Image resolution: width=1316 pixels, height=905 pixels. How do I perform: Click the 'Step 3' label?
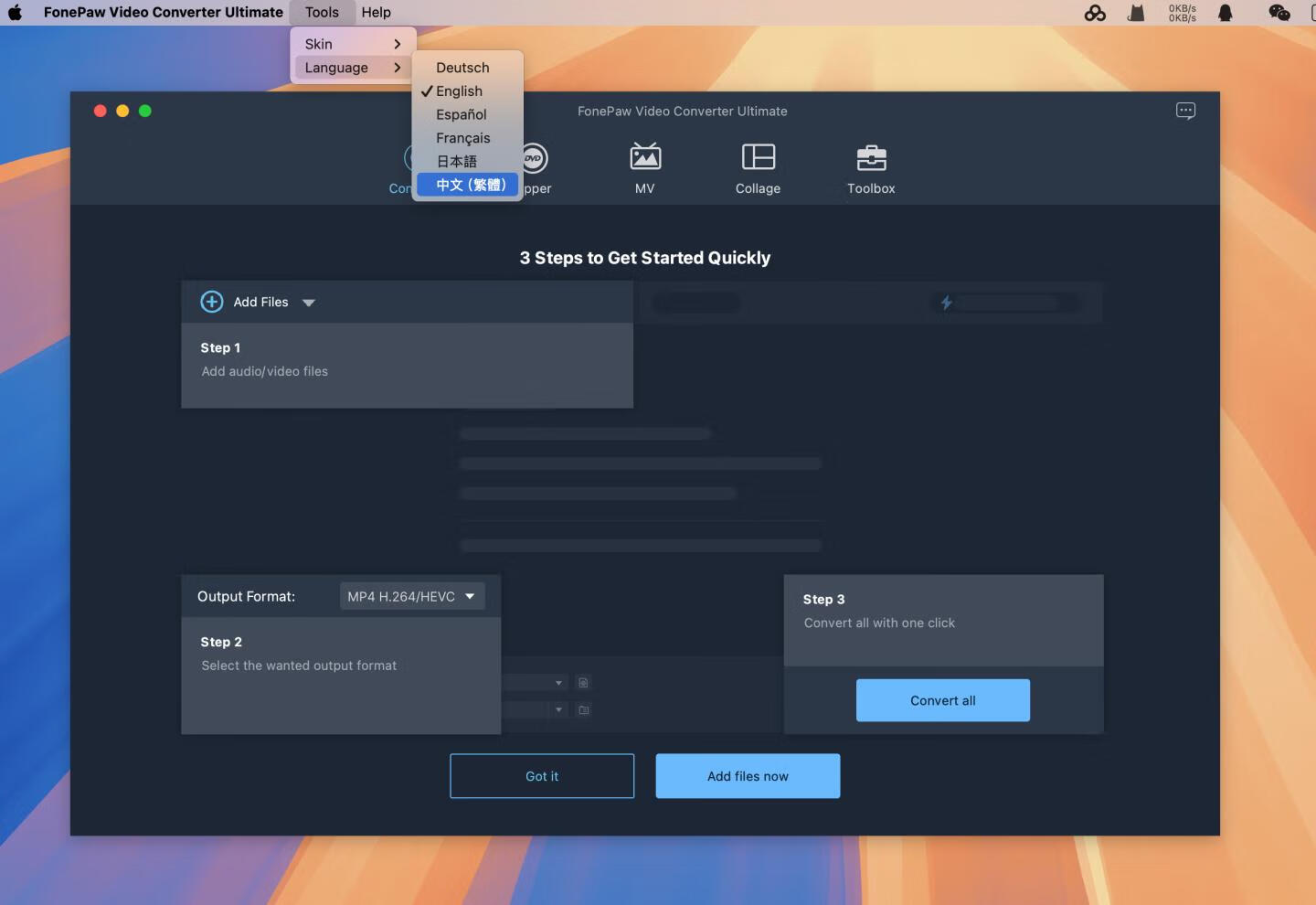click(823, 599)
